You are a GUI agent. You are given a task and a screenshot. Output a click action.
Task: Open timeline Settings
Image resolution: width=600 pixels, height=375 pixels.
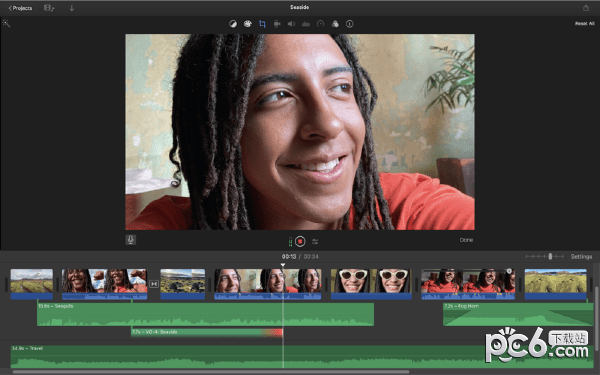tap(581, 256)
